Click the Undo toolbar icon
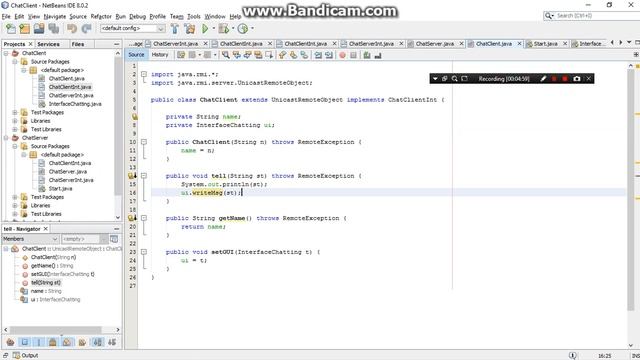This screenshot has width=640, height=360. click(72, 29)
